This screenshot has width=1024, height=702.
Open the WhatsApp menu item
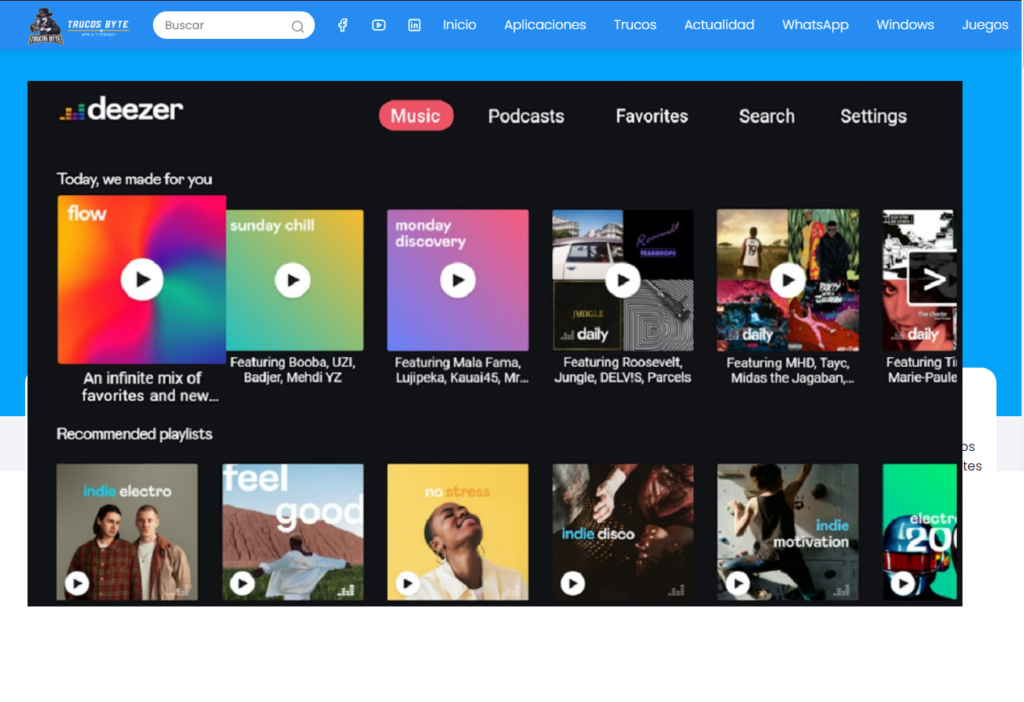(815, 25)
